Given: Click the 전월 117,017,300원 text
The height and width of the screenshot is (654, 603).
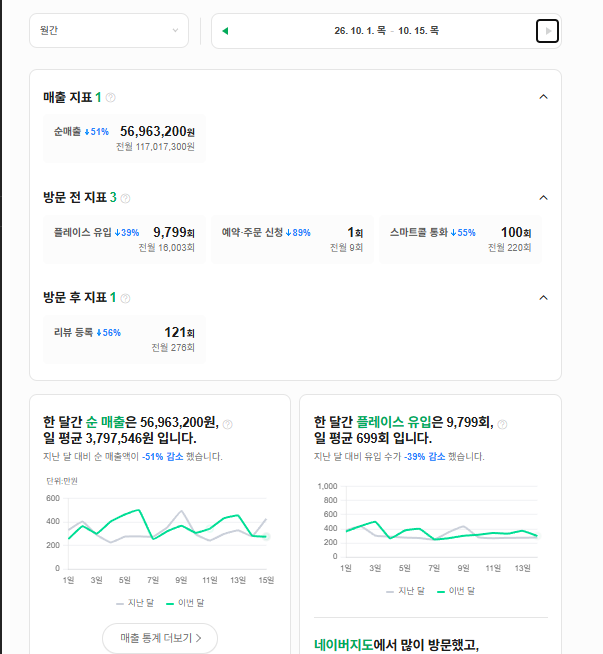Looking at the screenshot, I should [x=155, y=147].
